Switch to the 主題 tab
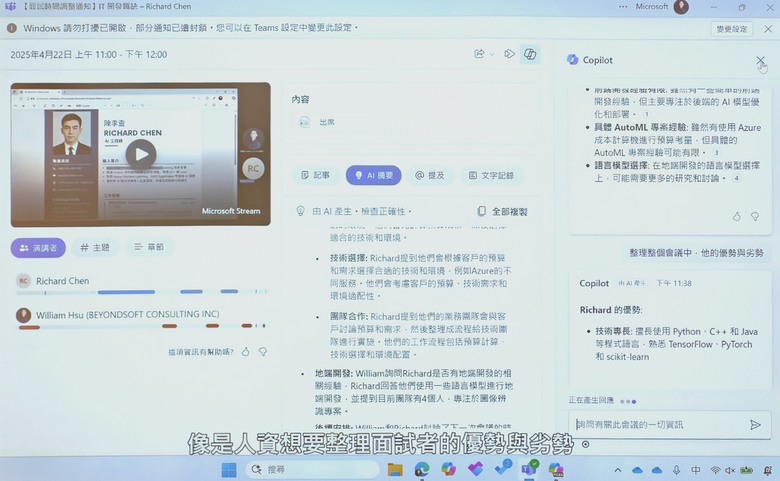Image resolution: width=780 pixels, height=481 pixels. 95,247
